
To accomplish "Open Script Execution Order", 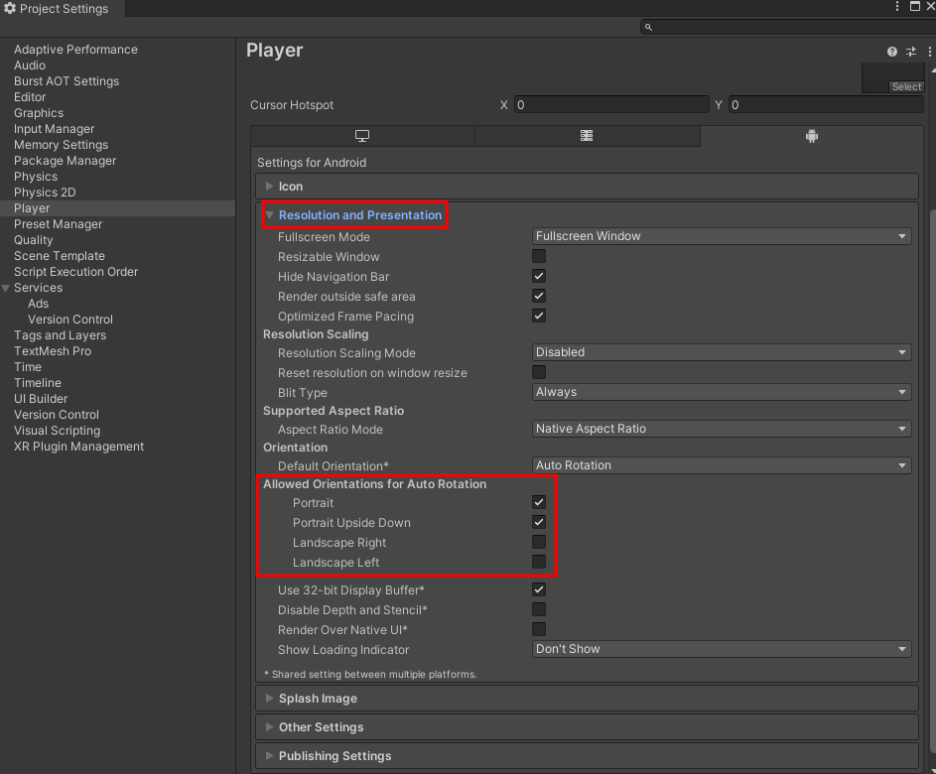I will coord(76,272).
